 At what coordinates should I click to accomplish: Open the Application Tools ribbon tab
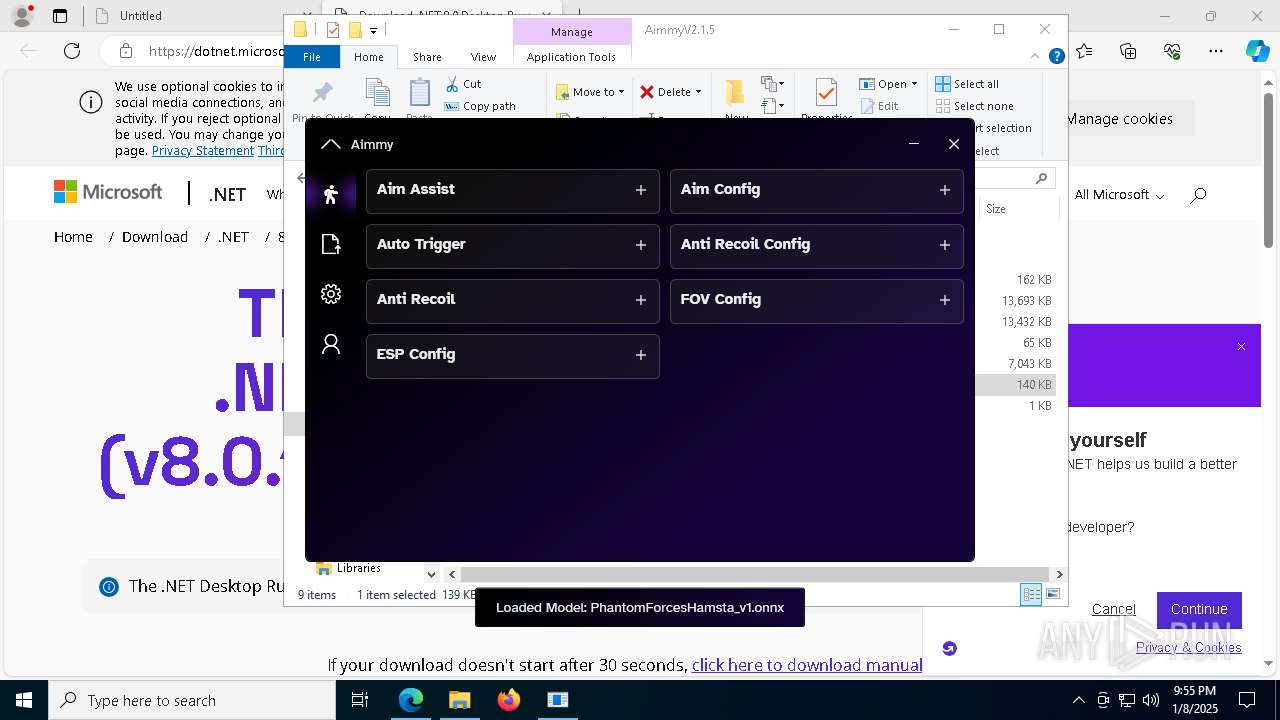[x=571, y=57]
